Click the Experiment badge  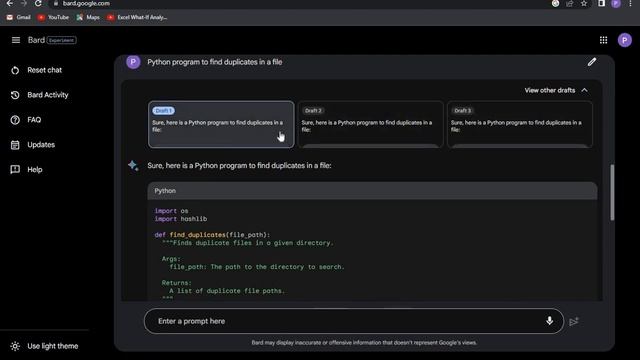tap(62, 40)
